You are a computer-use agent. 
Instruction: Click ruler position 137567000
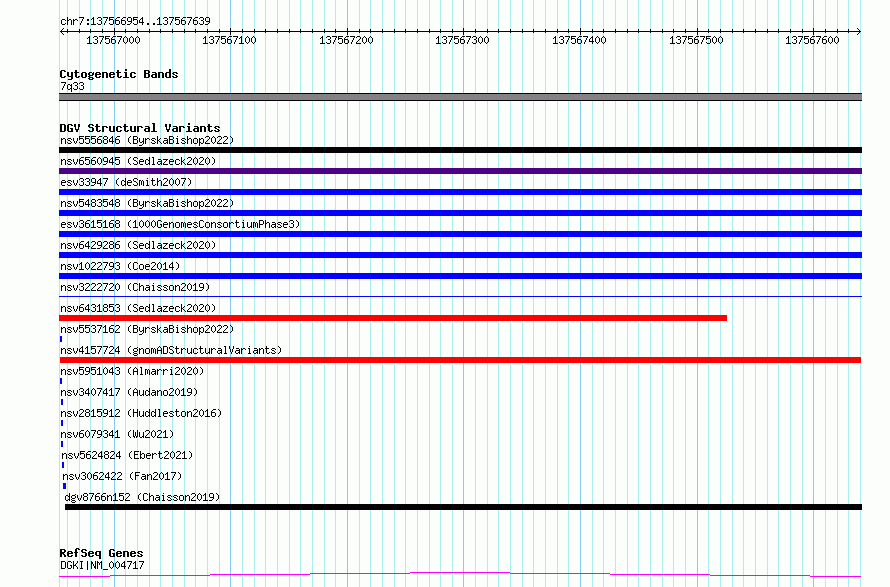(113, 40)
